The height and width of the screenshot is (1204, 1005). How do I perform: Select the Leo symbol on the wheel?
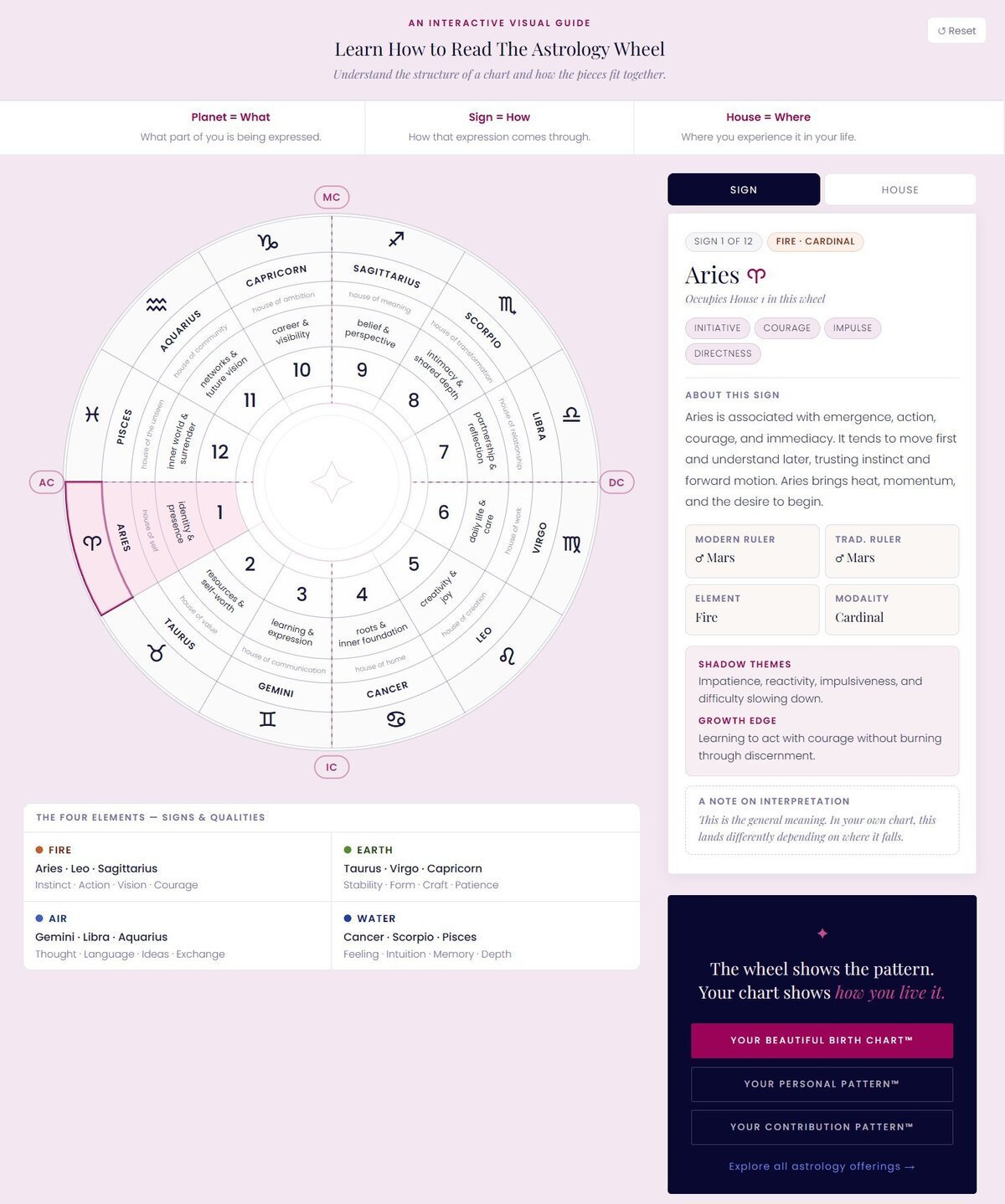[507, 656]
